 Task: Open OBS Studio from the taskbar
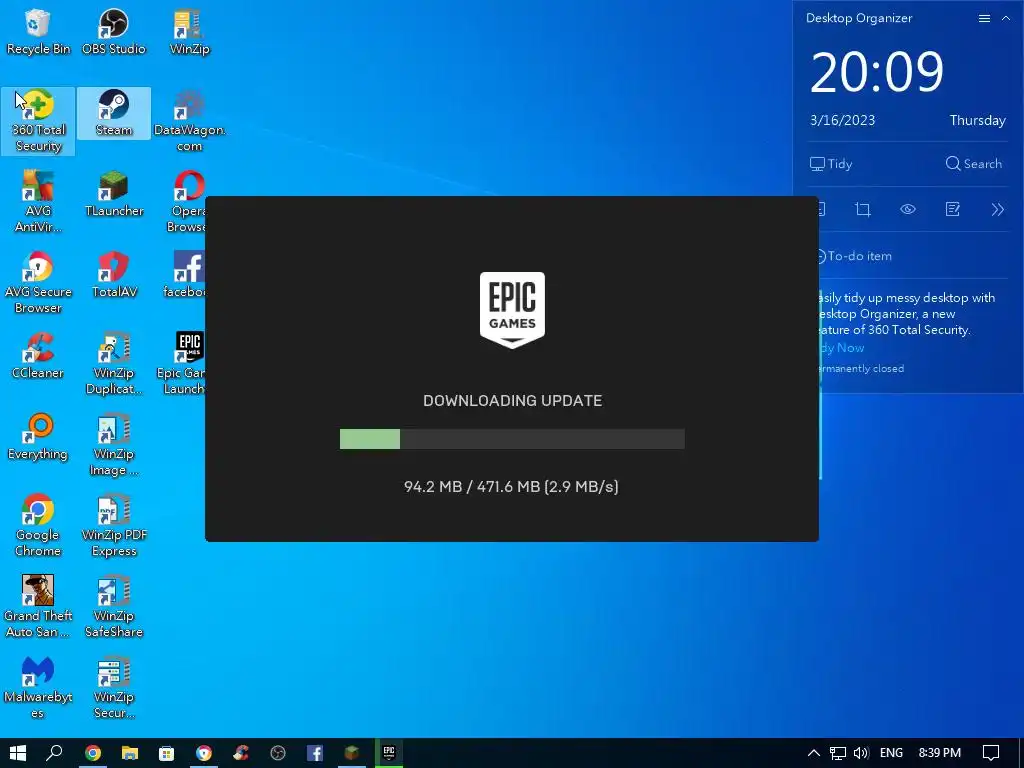pos(278,753)
